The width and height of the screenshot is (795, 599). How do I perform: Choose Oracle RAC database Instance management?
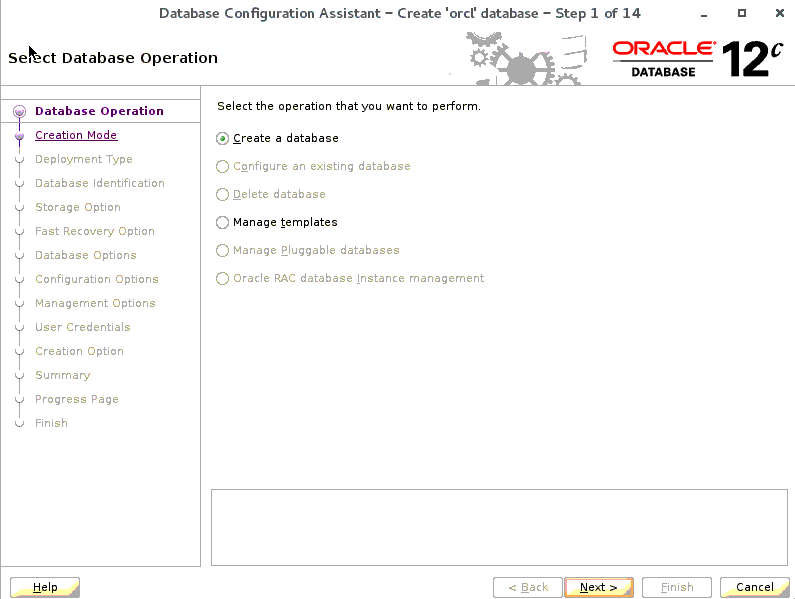223,279
